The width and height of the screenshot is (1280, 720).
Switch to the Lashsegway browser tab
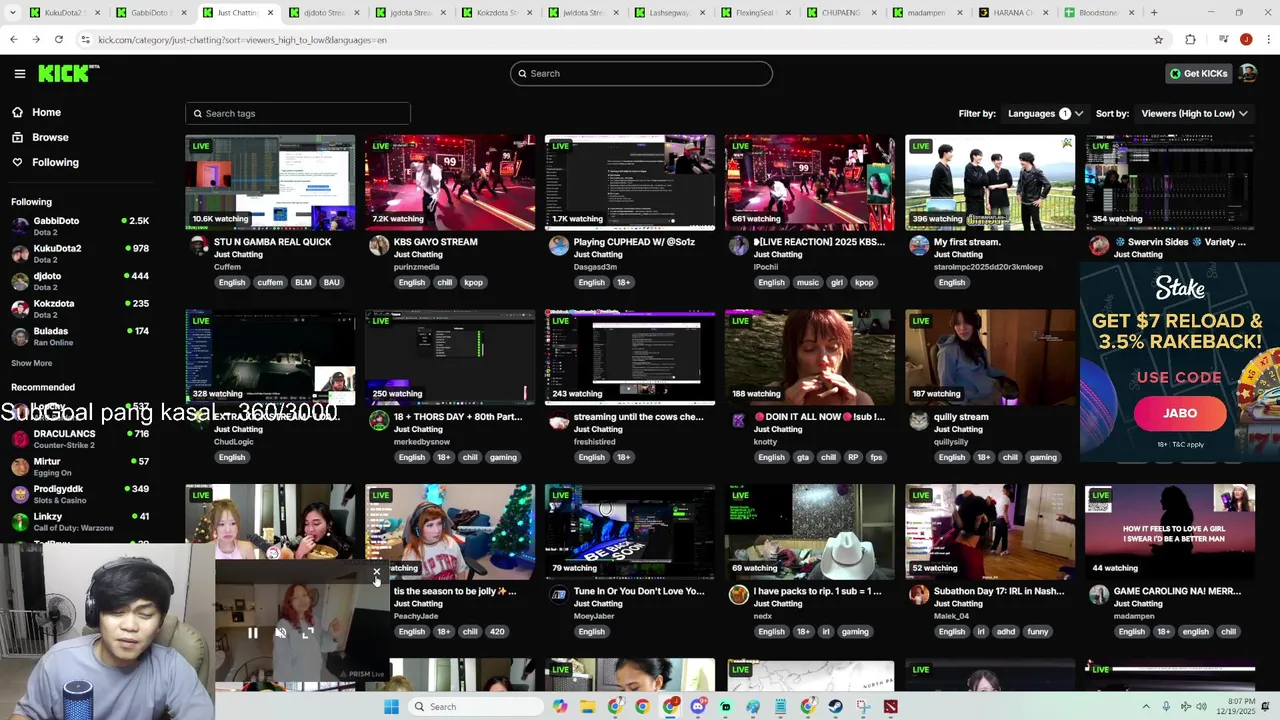[x=668, y=13]
